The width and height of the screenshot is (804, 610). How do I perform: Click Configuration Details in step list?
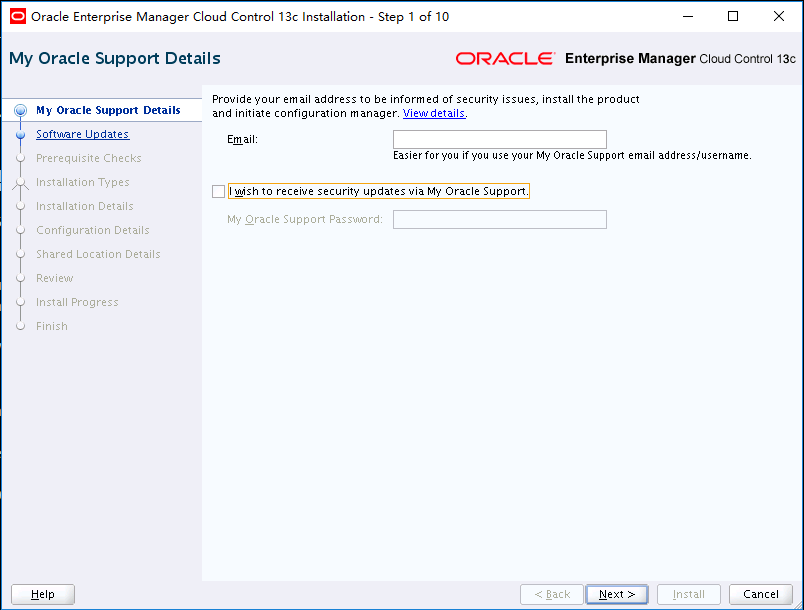pos(93,230)
